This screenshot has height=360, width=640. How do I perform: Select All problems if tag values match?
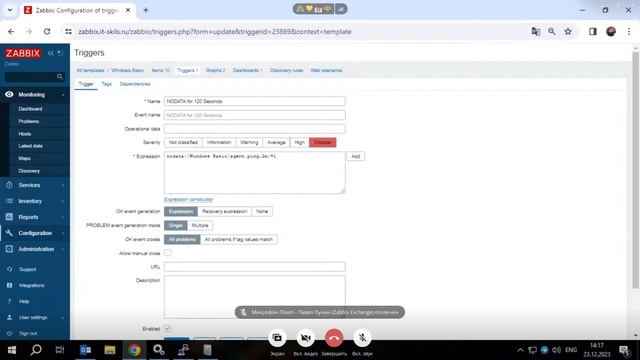point(239,239)
